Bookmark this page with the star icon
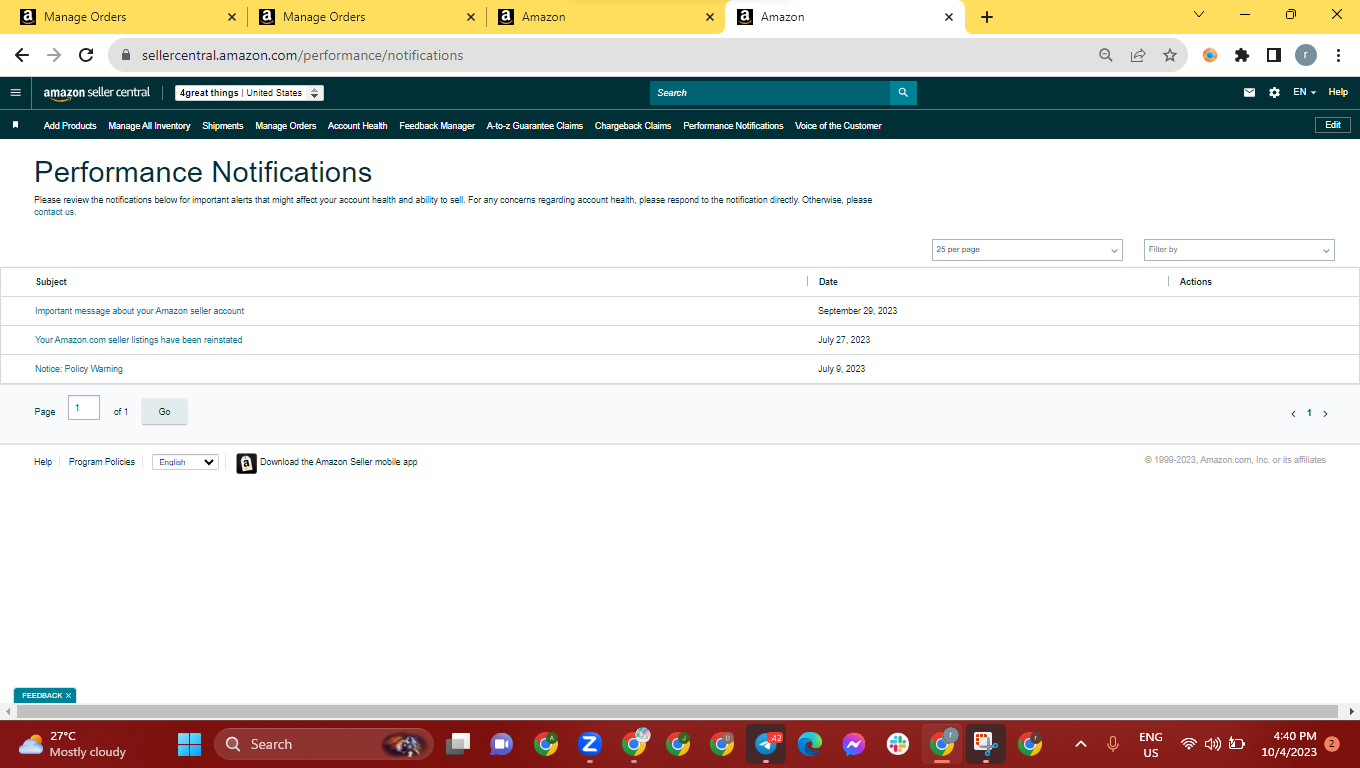Image resolution: width=1360 pixels, height=768 pixels. tap(1170, 56)
